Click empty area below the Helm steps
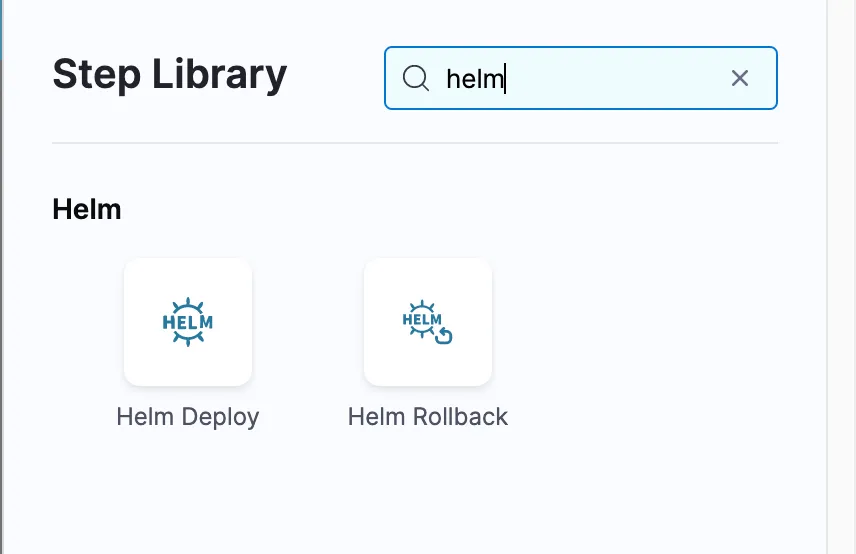The width and height of the screenshot is (856, 554). point(400,490)
